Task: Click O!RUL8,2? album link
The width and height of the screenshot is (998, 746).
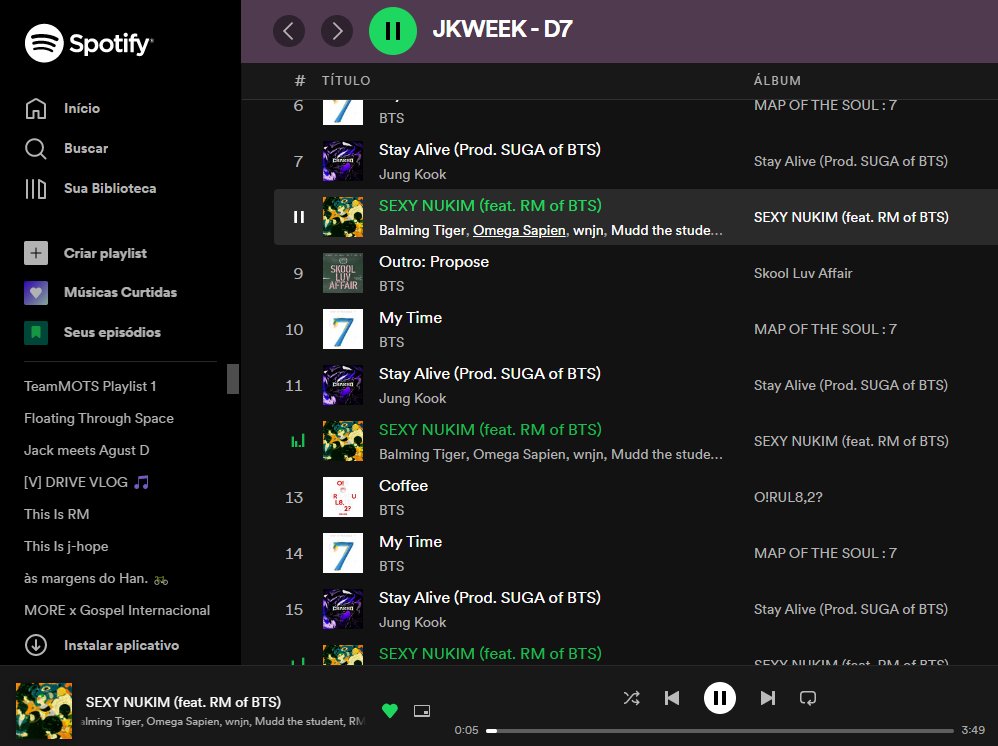Action: pyautogui.click(x=788, y=497)
